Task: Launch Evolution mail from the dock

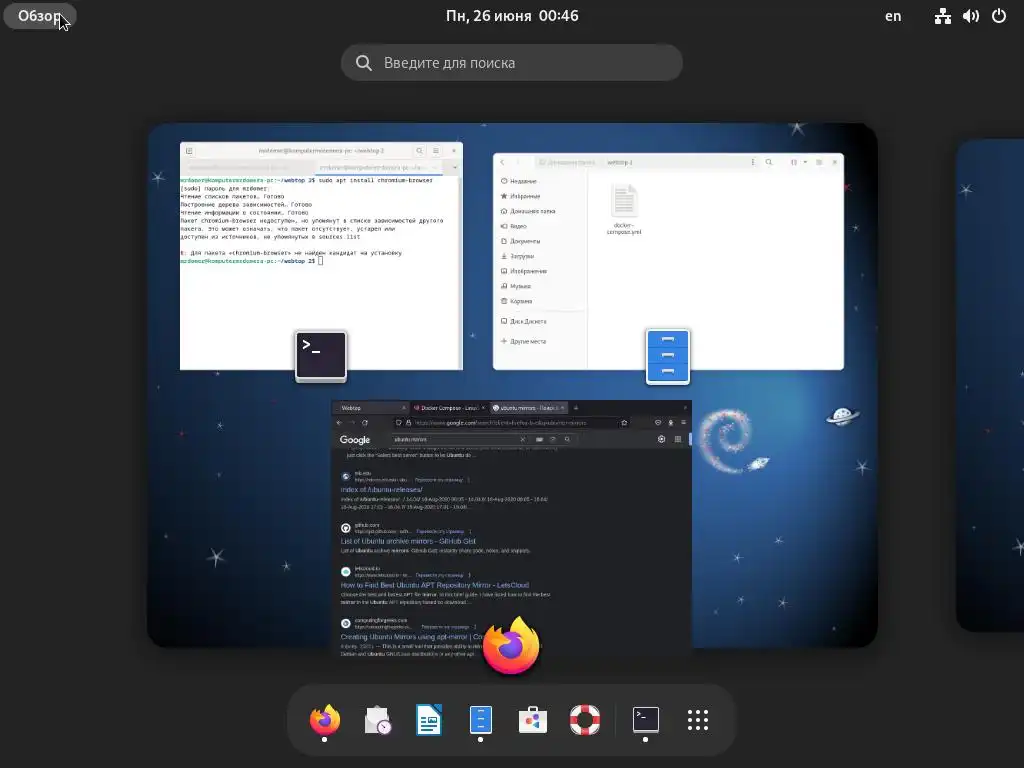Action: pos(377,720)
